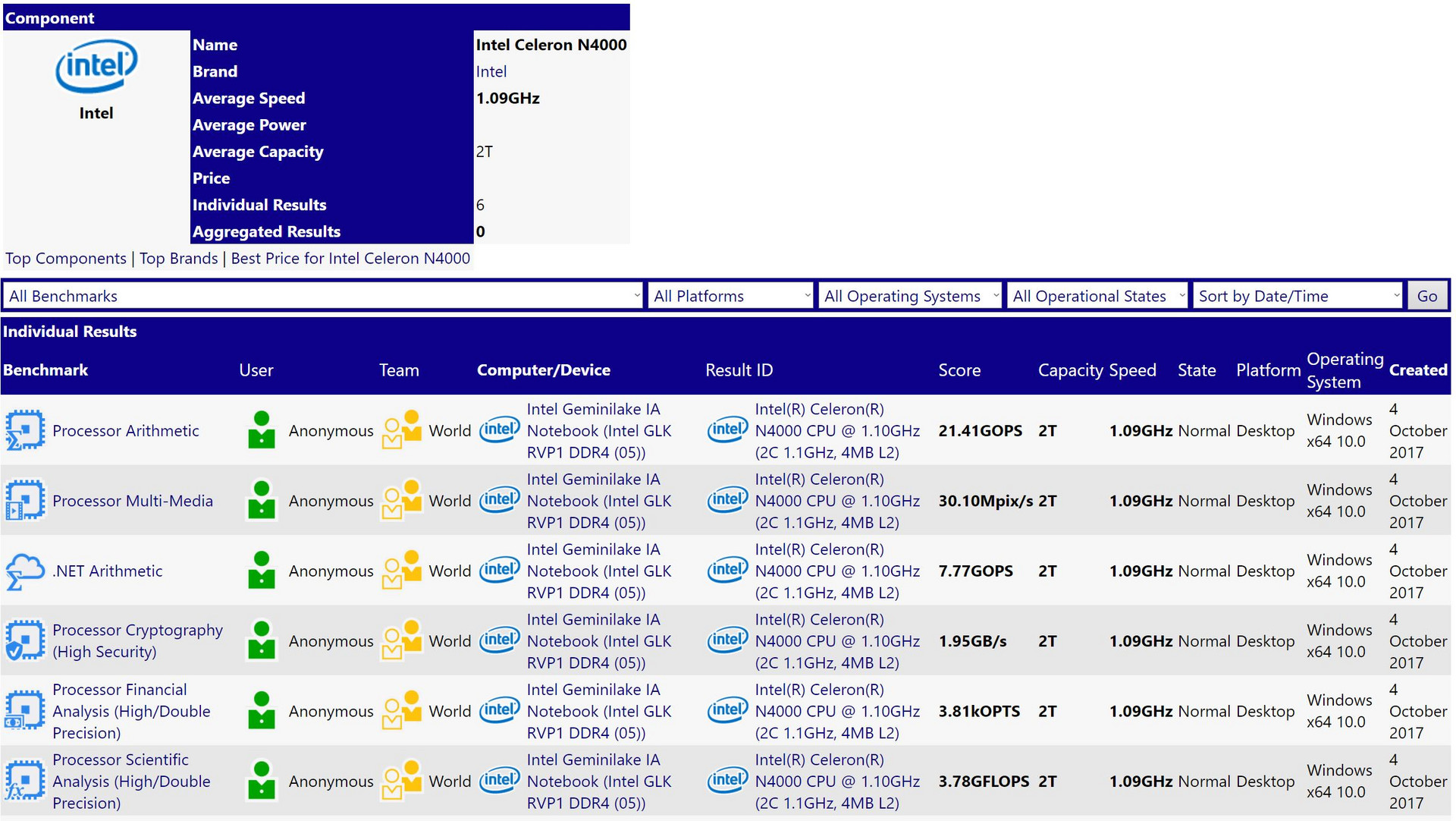Click the 7.77GOPS score value
Screen dimensions: 1456x821
click(976, 571)
